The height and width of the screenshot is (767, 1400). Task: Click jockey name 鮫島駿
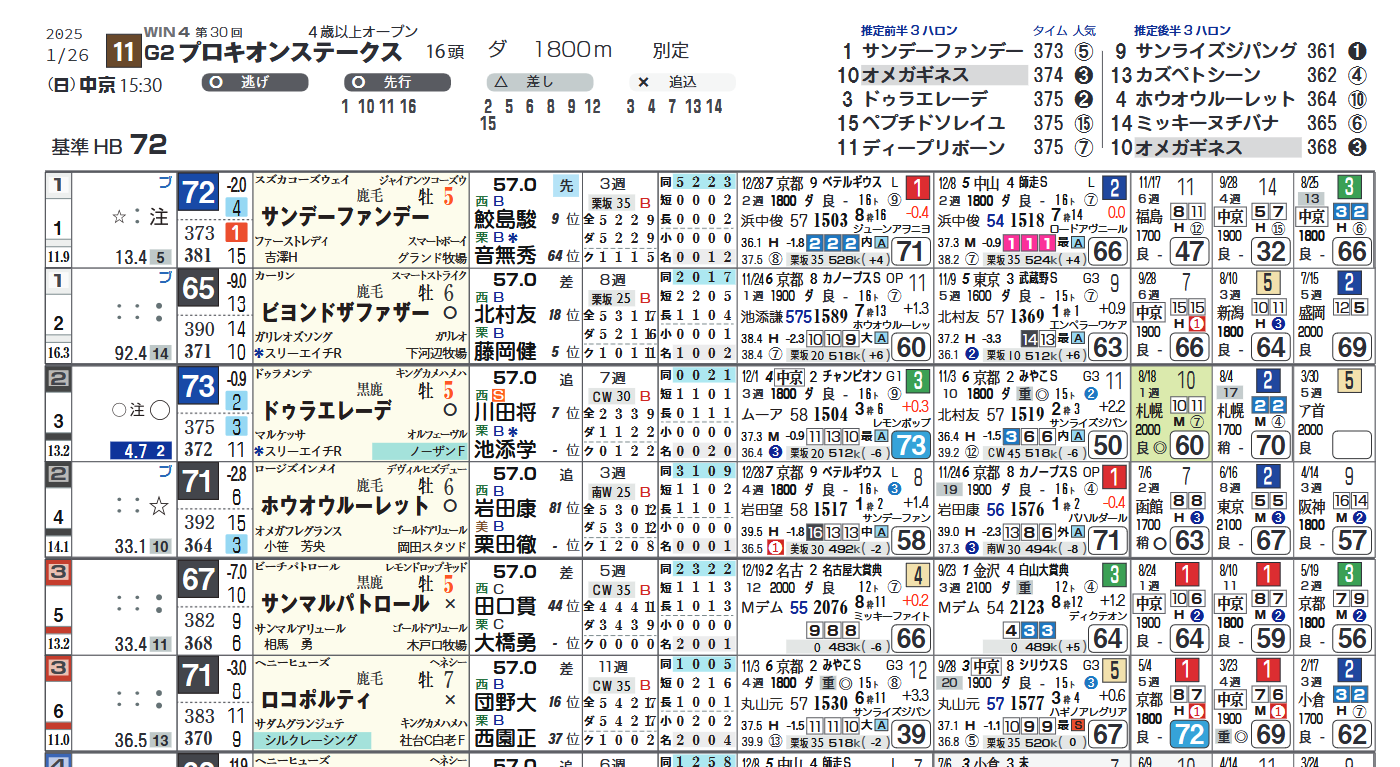point(506,220)
